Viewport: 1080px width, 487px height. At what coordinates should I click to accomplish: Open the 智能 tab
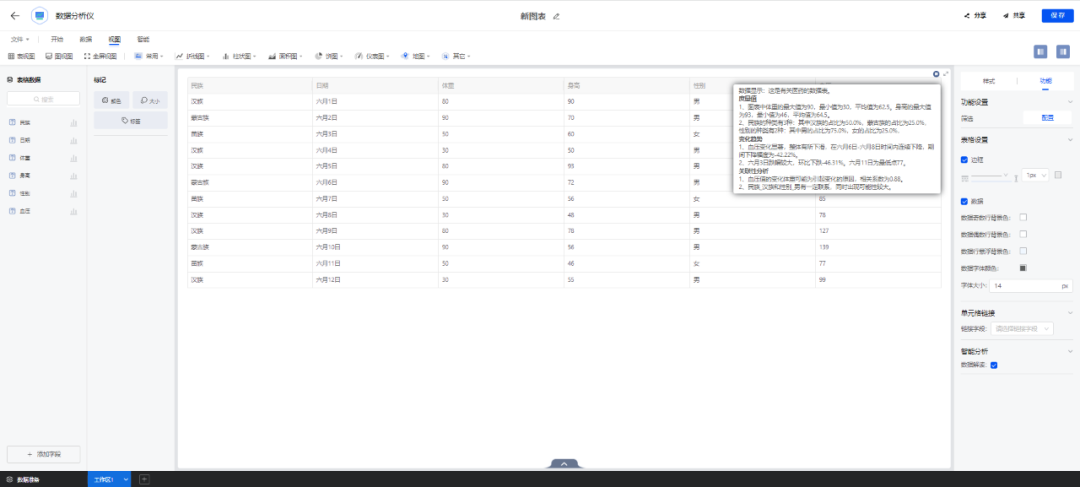tap(143, 40)
